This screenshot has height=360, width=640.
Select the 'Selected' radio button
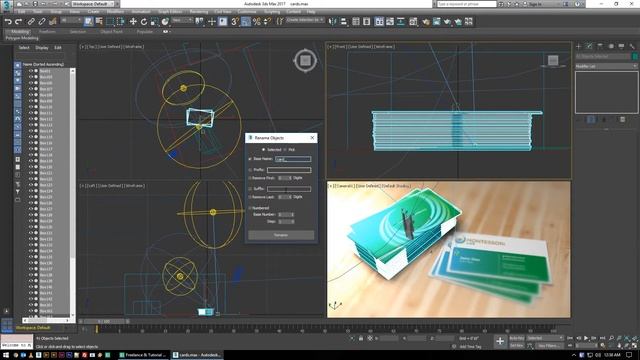(263, 150)
